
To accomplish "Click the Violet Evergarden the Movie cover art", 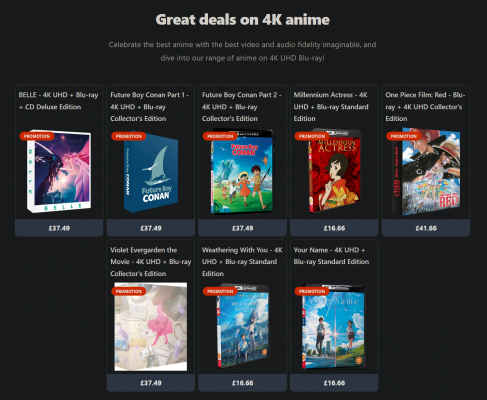I will pos(151,327).
